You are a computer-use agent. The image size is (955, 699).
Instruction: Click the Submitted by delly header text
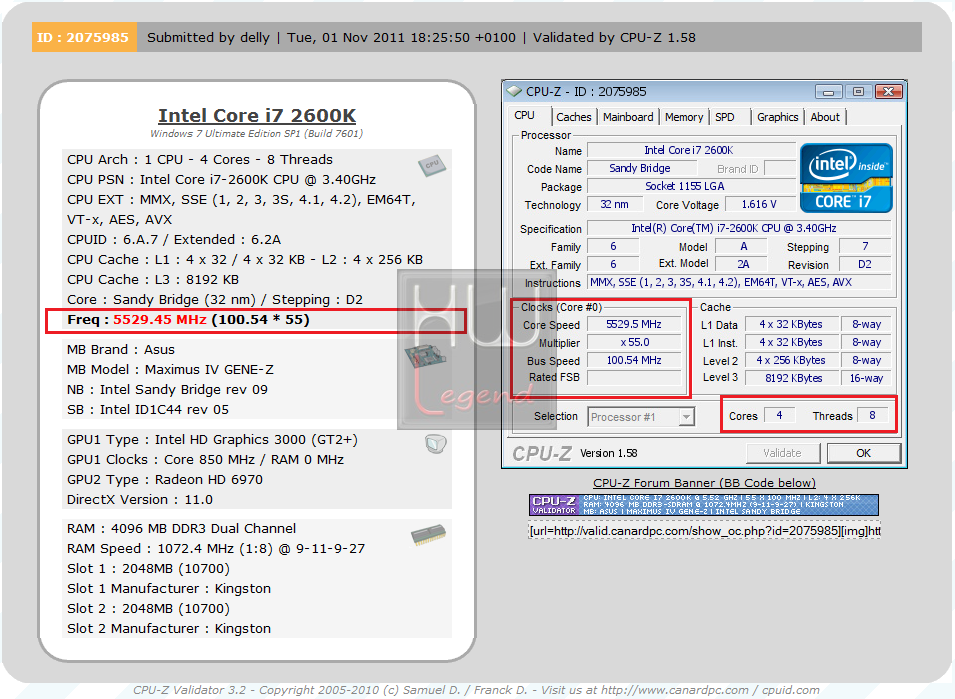tap(208, 38)
